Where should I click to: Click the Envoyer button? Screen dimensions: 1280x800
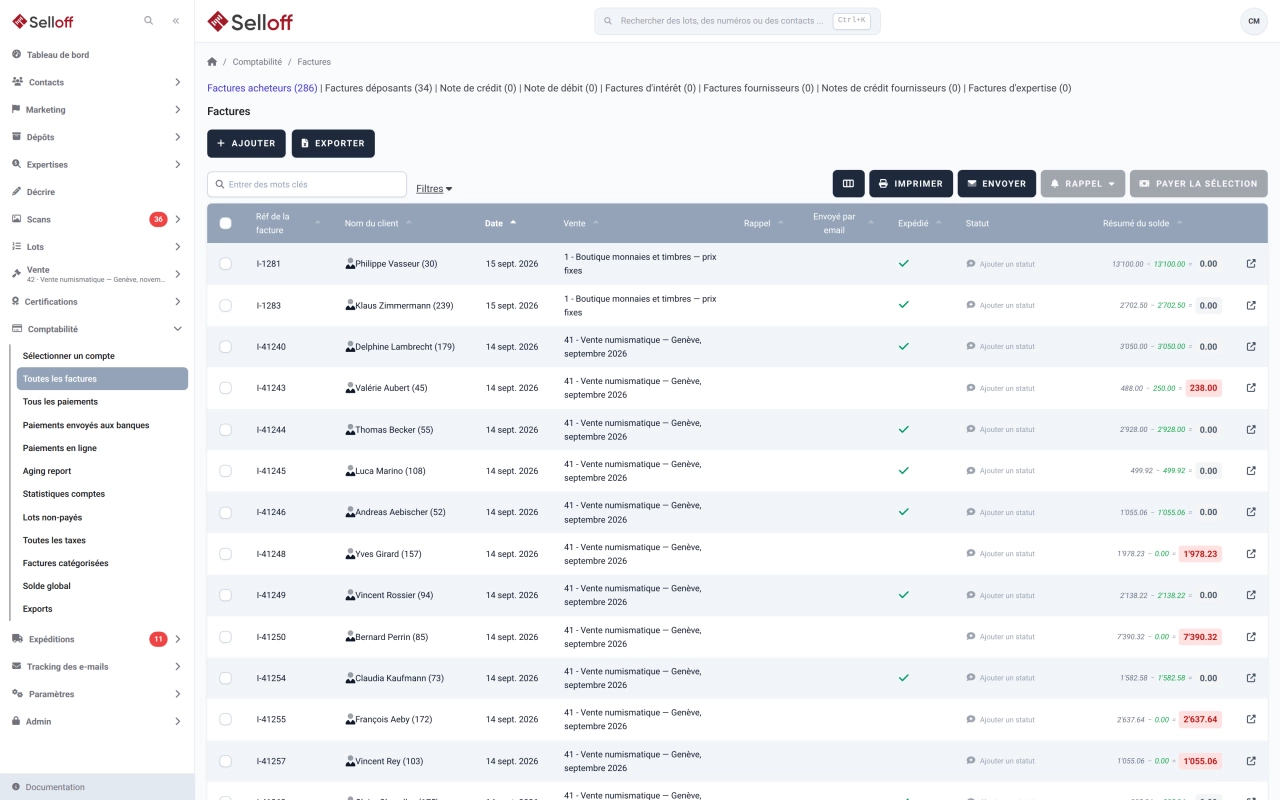pos(997,184)
